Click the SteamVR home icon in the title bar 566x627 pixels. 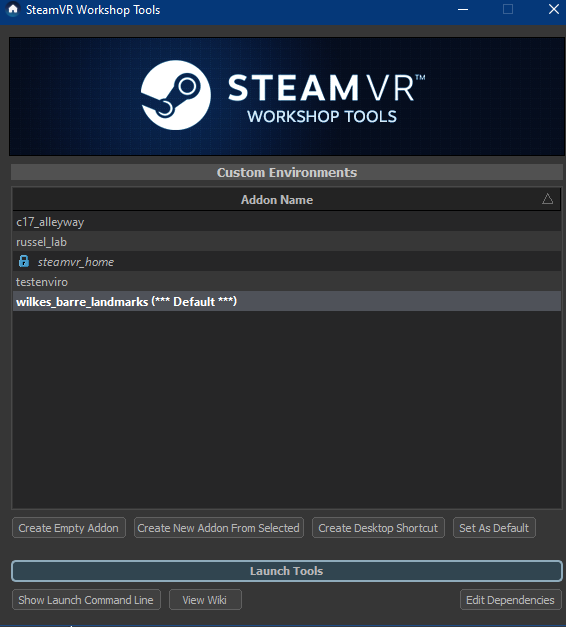tap(13, 10)
